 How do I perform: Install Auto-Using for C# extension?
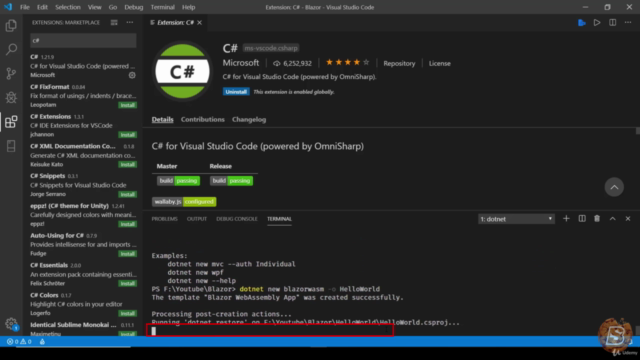pos(128,254)
